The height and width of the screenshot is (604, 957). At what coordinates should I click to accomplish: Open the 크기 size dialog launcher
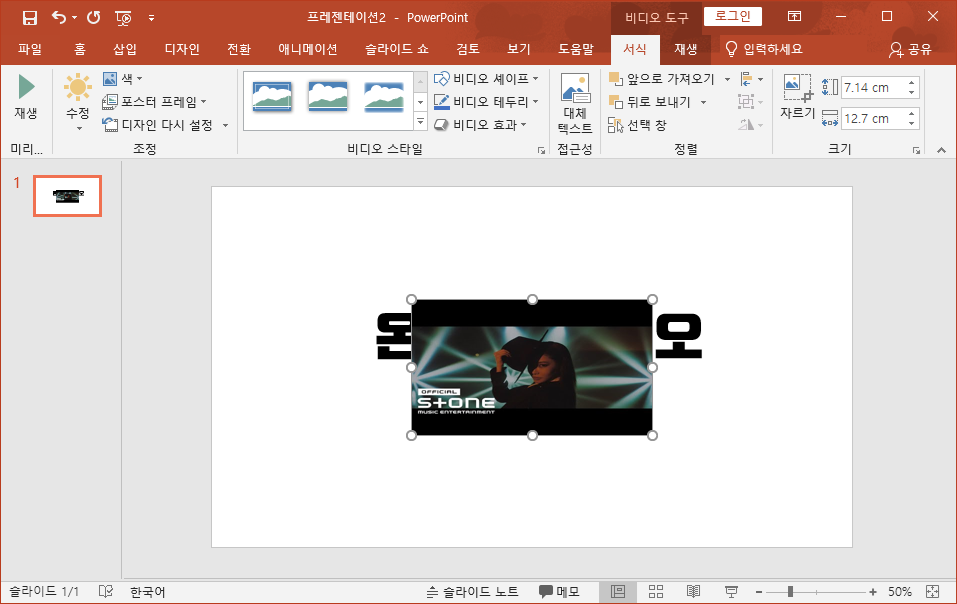click(x=916, y=150)
